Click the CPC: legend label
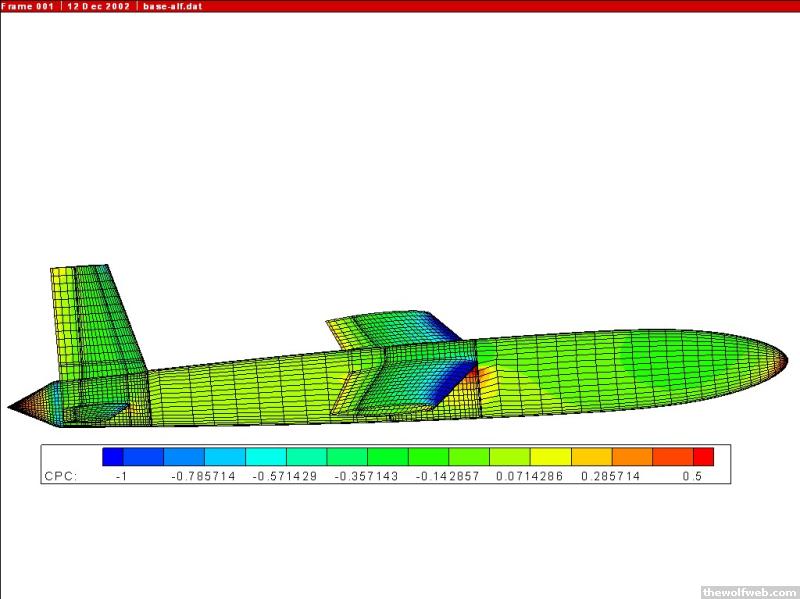Screen dimensions: 800x599 coord(60,476)
